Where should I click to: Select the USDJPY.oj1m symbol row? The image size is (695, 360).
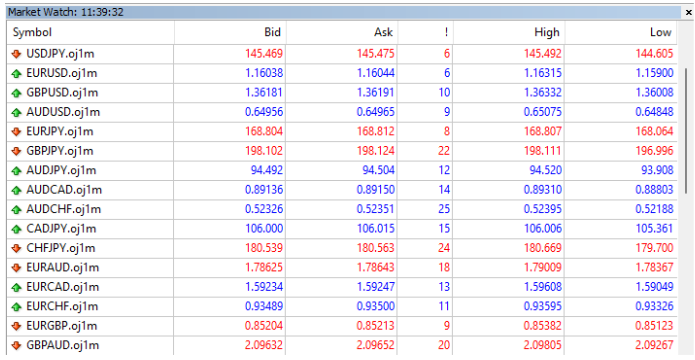[x=342, y=54]
